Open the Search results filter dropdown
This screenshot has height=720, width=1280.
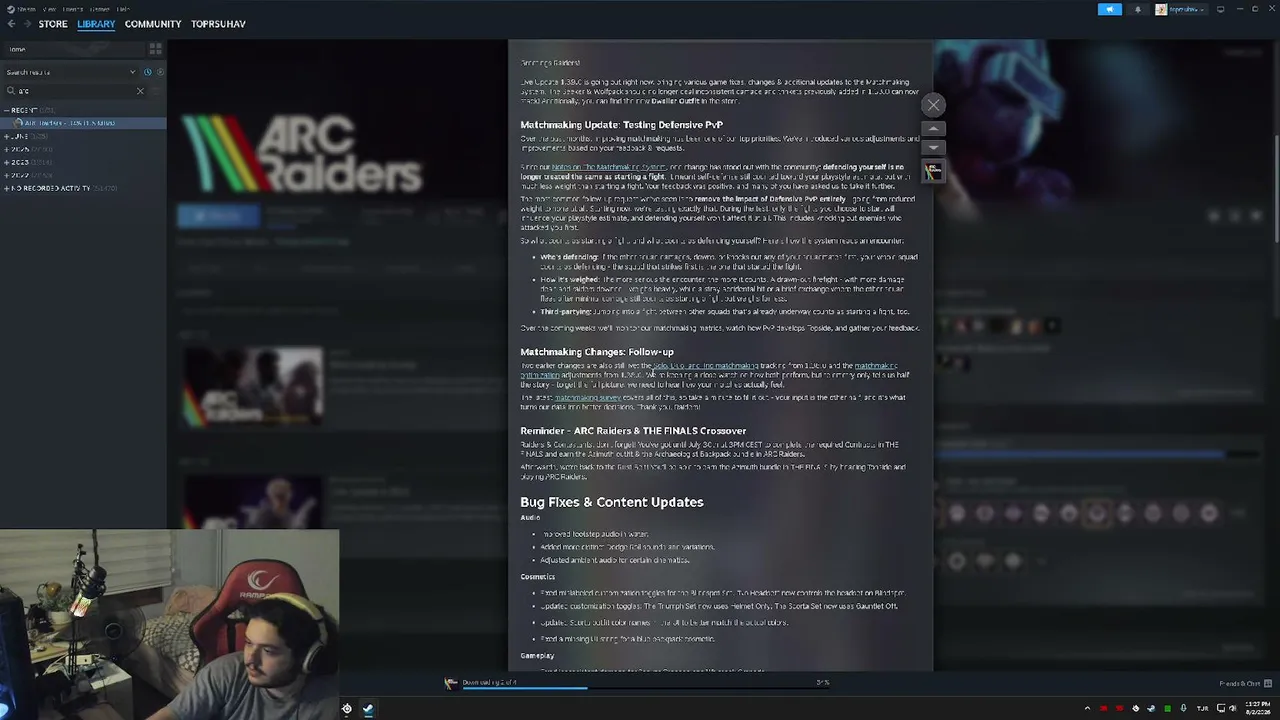pyautogui.click(x=70, y=72)
